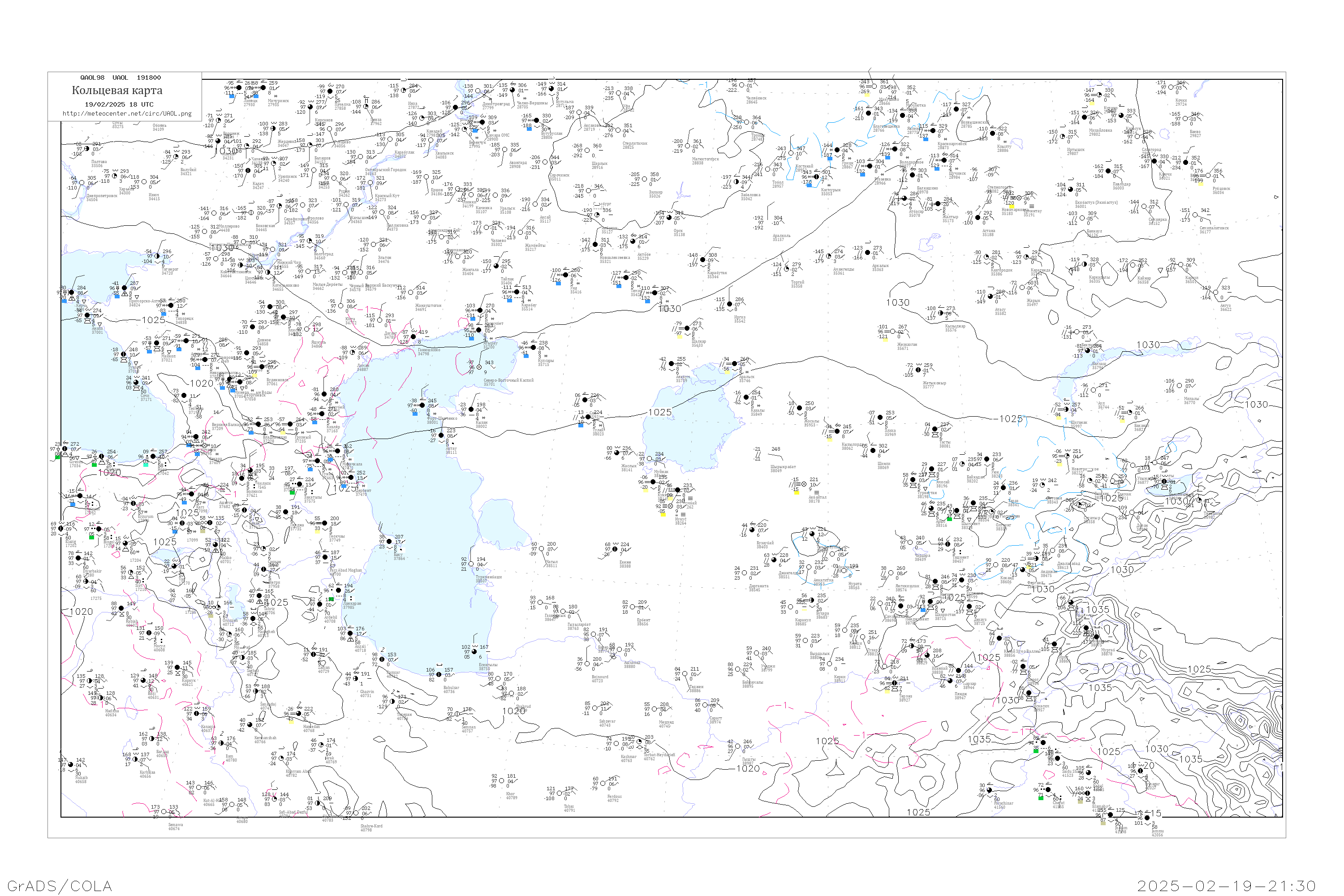Click the 1025 isobar label in Aral Sea

pos(659,412)
